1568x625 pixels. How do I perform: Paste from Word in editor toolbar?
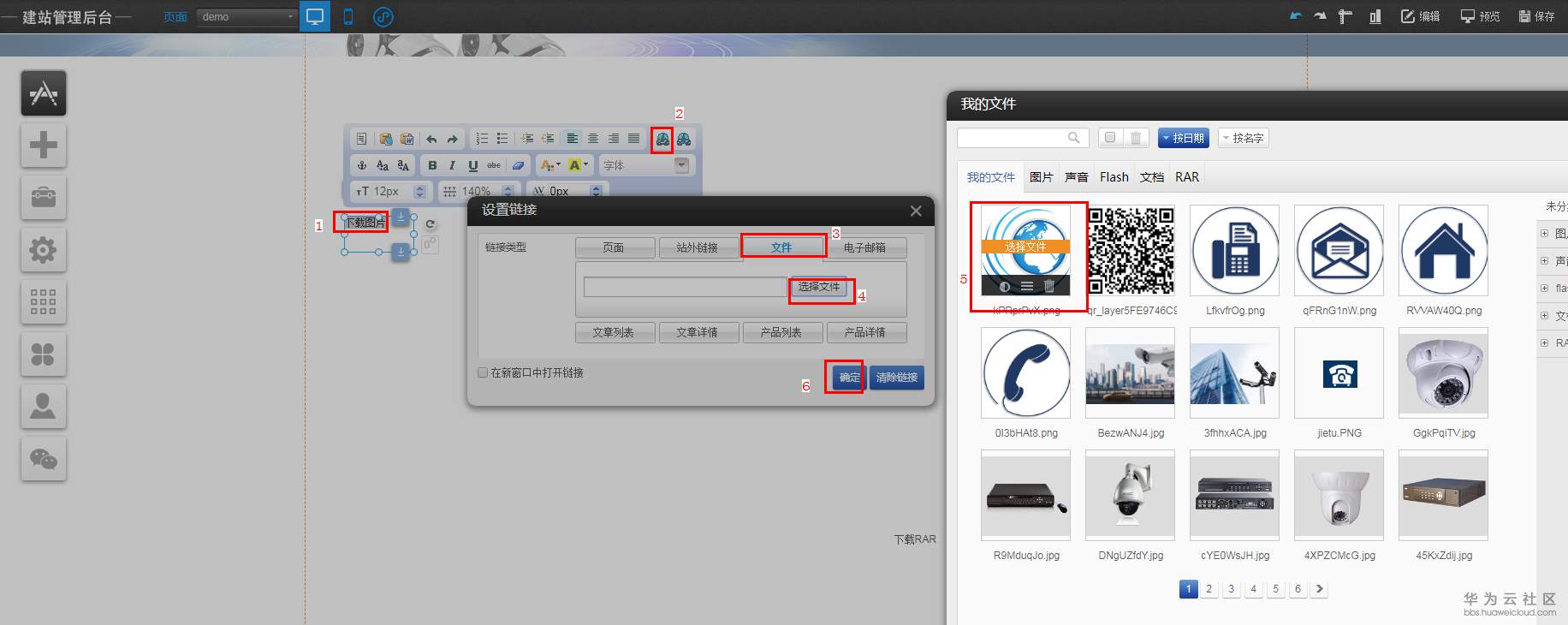click(x=407, y=139)
